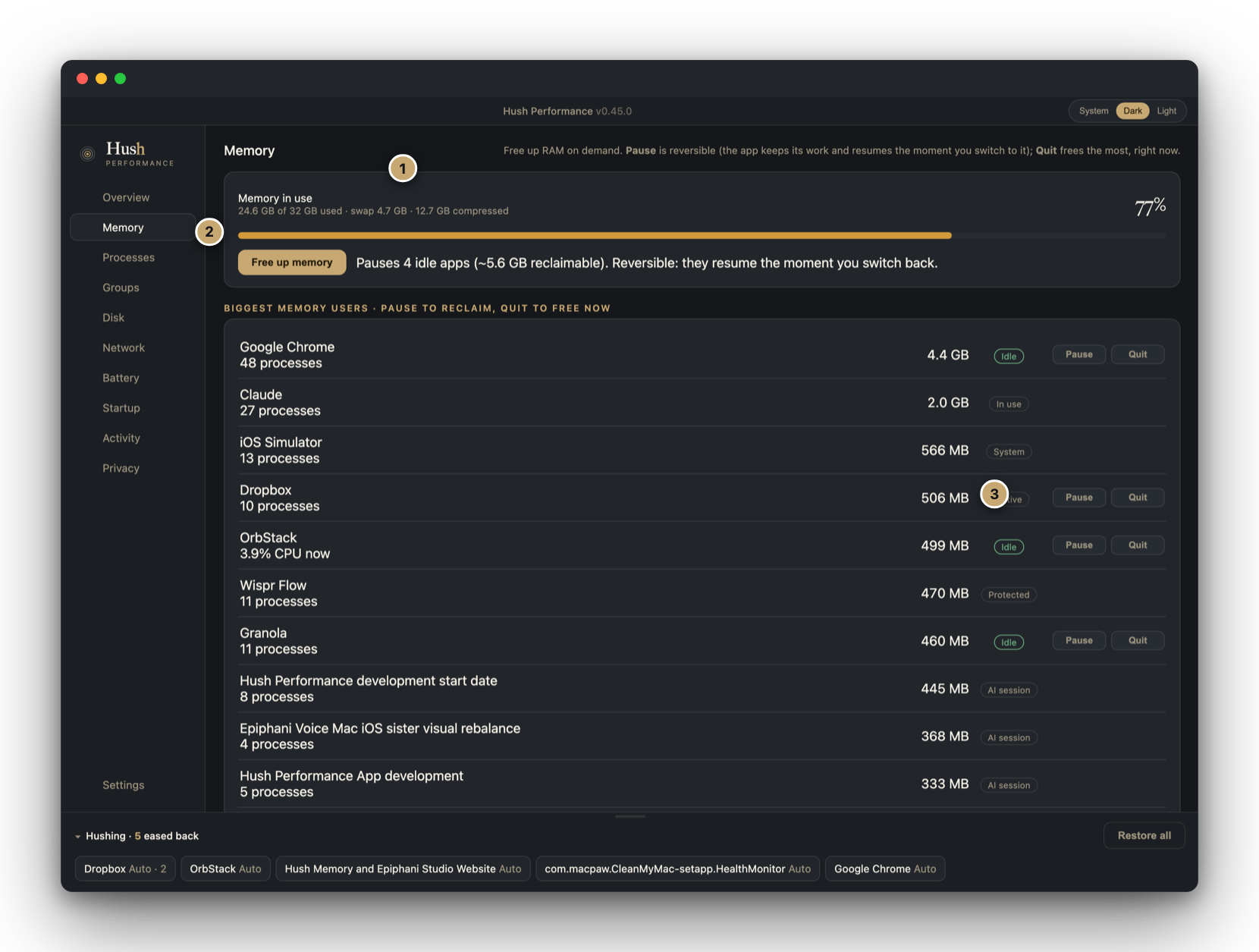This screenshot has width=1259, height=952.
Task: Click the In use badge for Claude
Action: 1009,404
